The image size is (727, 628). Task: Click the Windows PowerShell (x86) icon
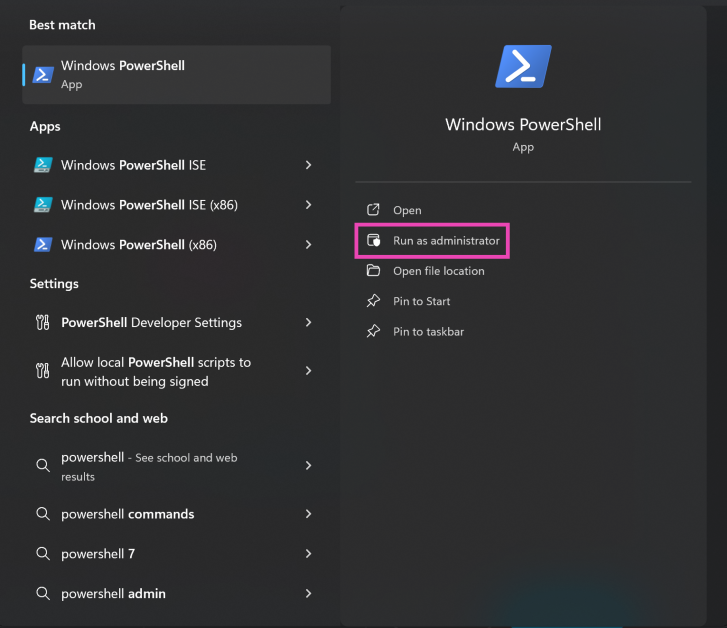pos(43,244)
